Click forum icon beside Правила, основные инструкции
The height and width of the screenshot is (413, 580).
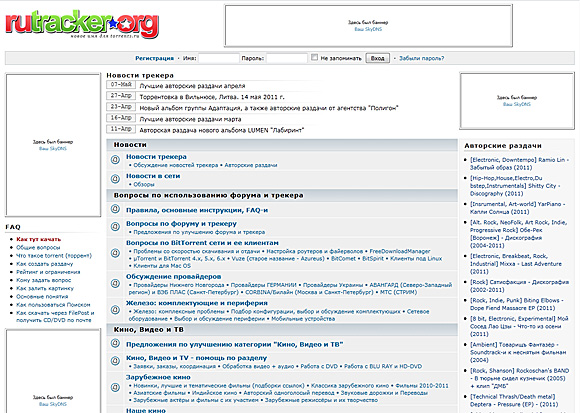[115, 209]
